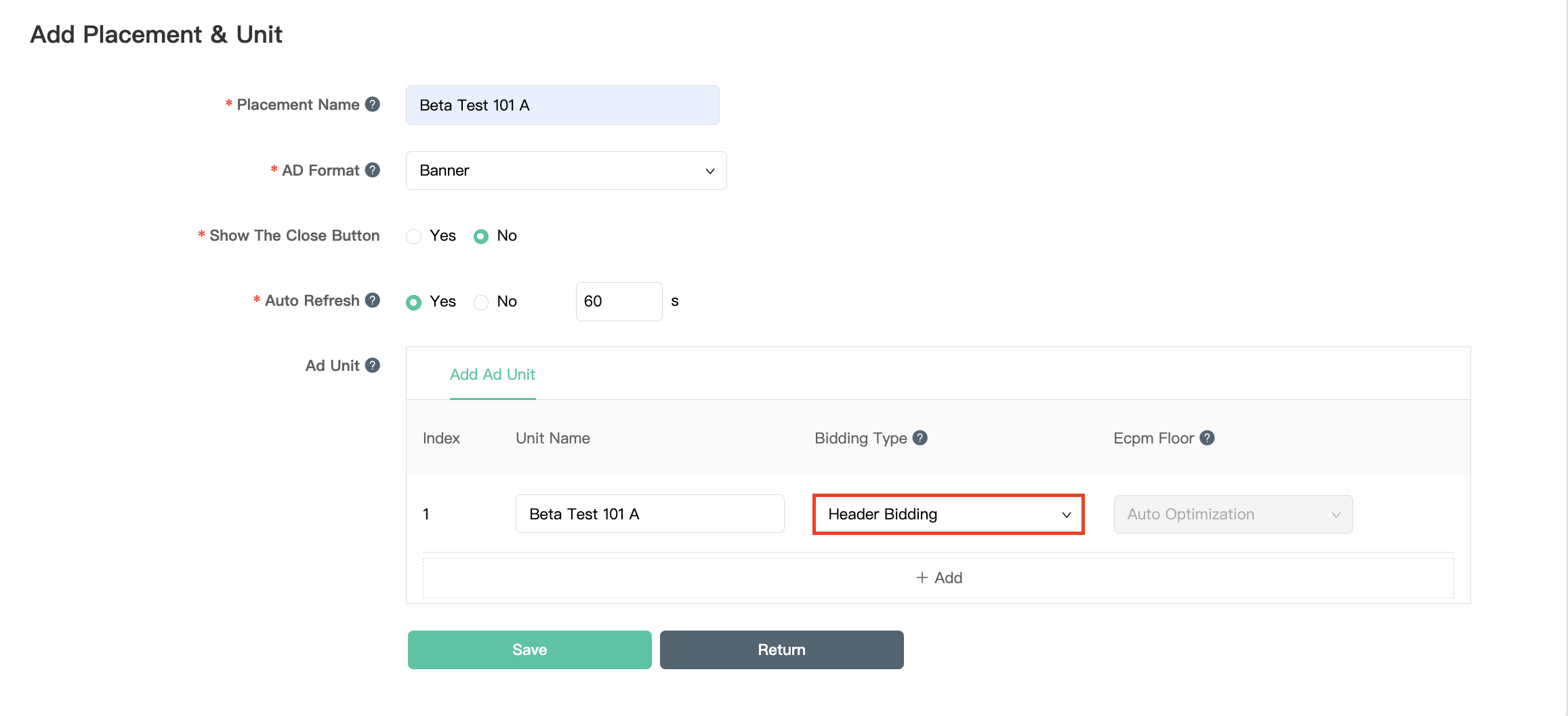
Task: Click the Return button
Action: [x=781, y=650]
